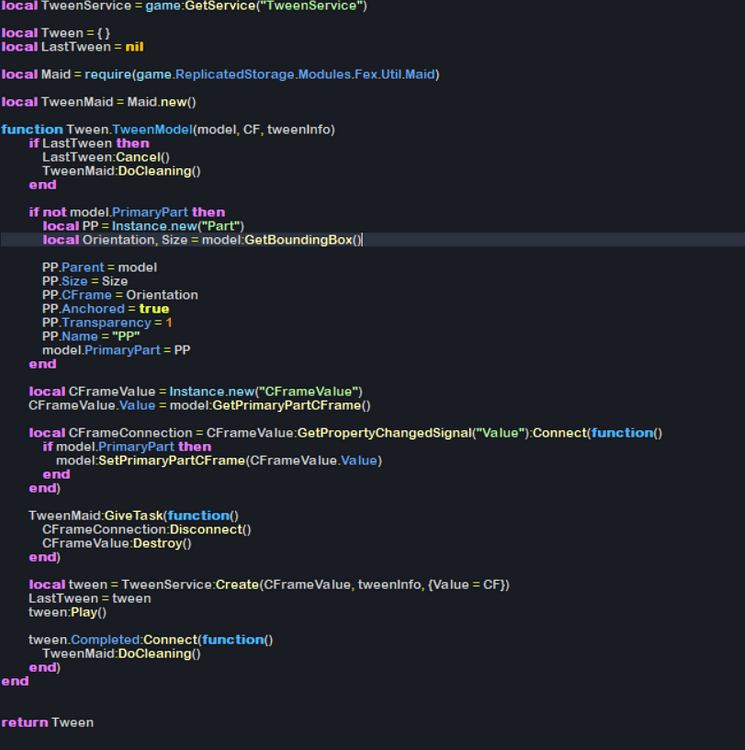
Task: Click the 'model:GetPrimaryPartCFrame()' assignment line
Action: coord(199,406)
